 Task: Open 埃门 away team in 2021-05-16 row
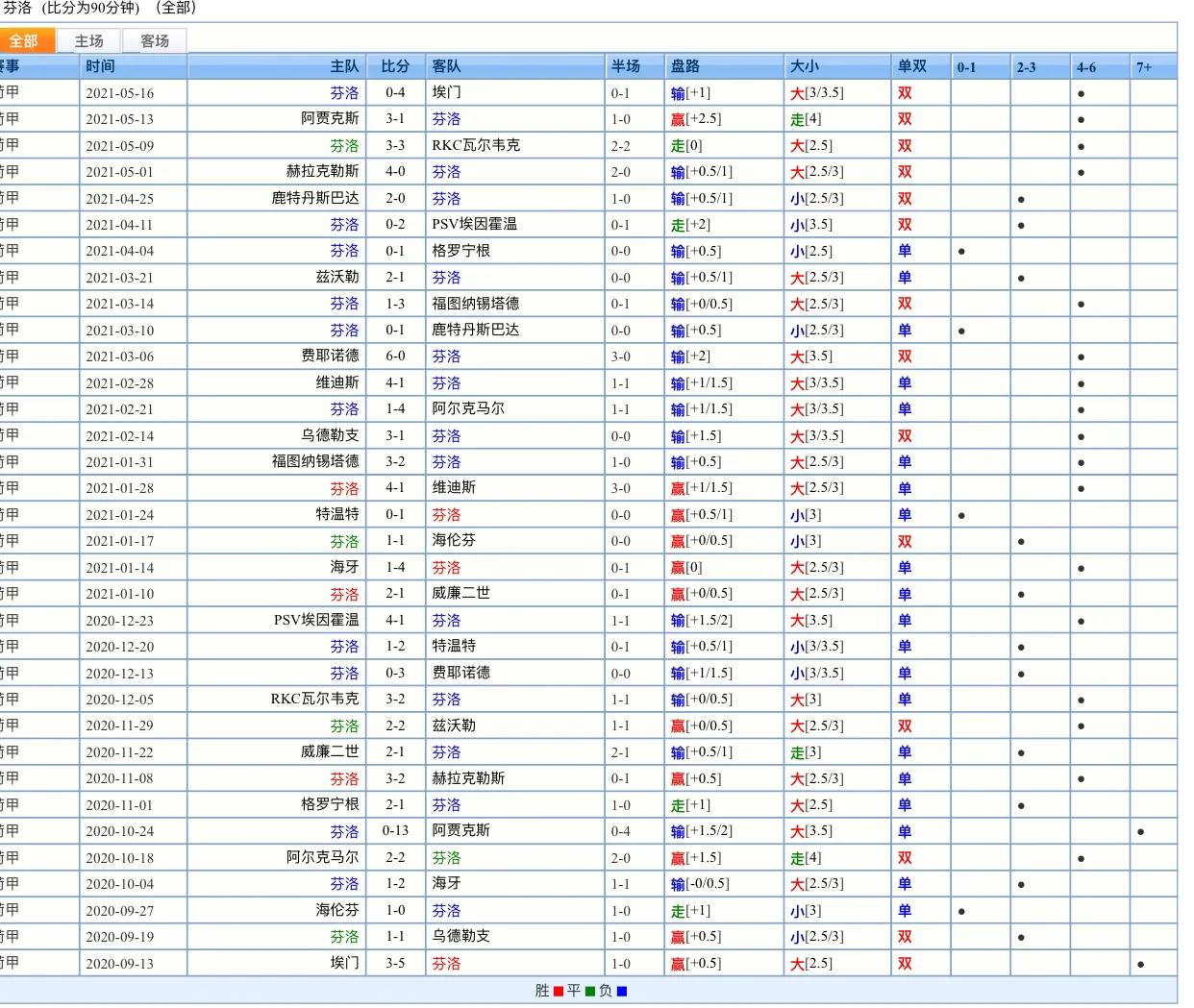[446, 92]
